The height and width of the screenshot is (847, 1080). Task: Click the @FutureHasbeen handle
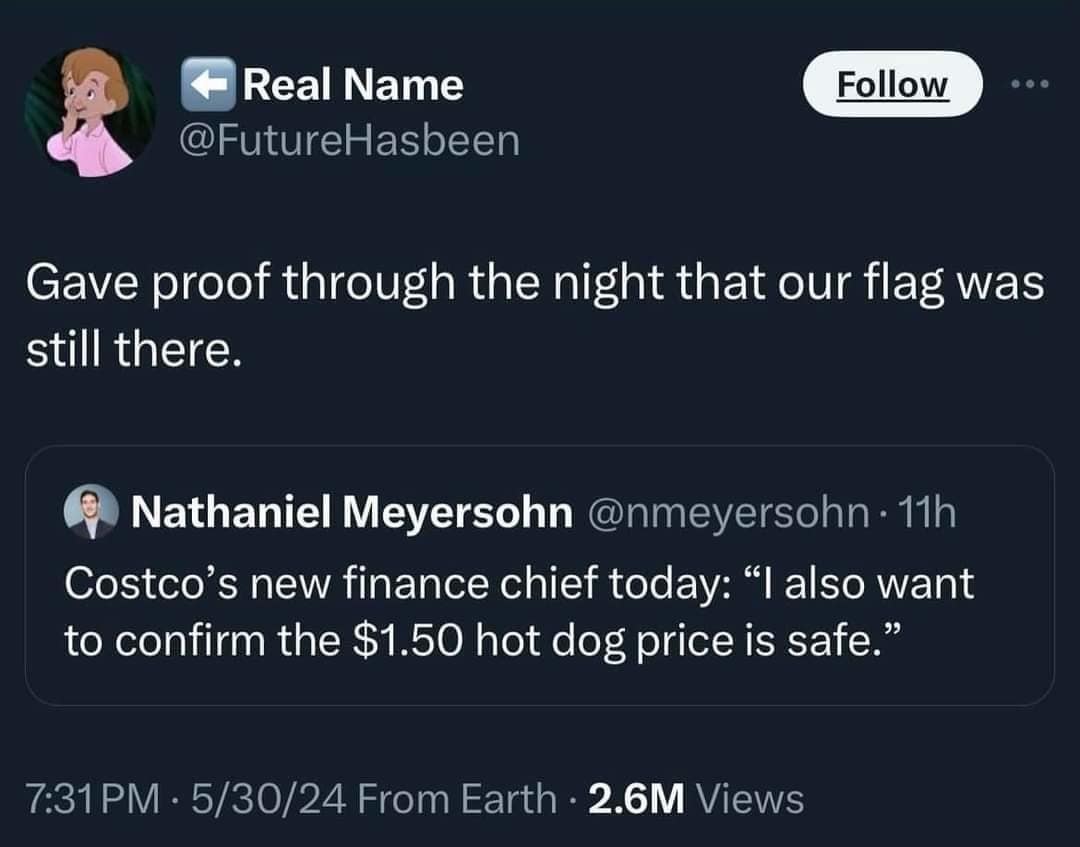[x=350, y=139]
